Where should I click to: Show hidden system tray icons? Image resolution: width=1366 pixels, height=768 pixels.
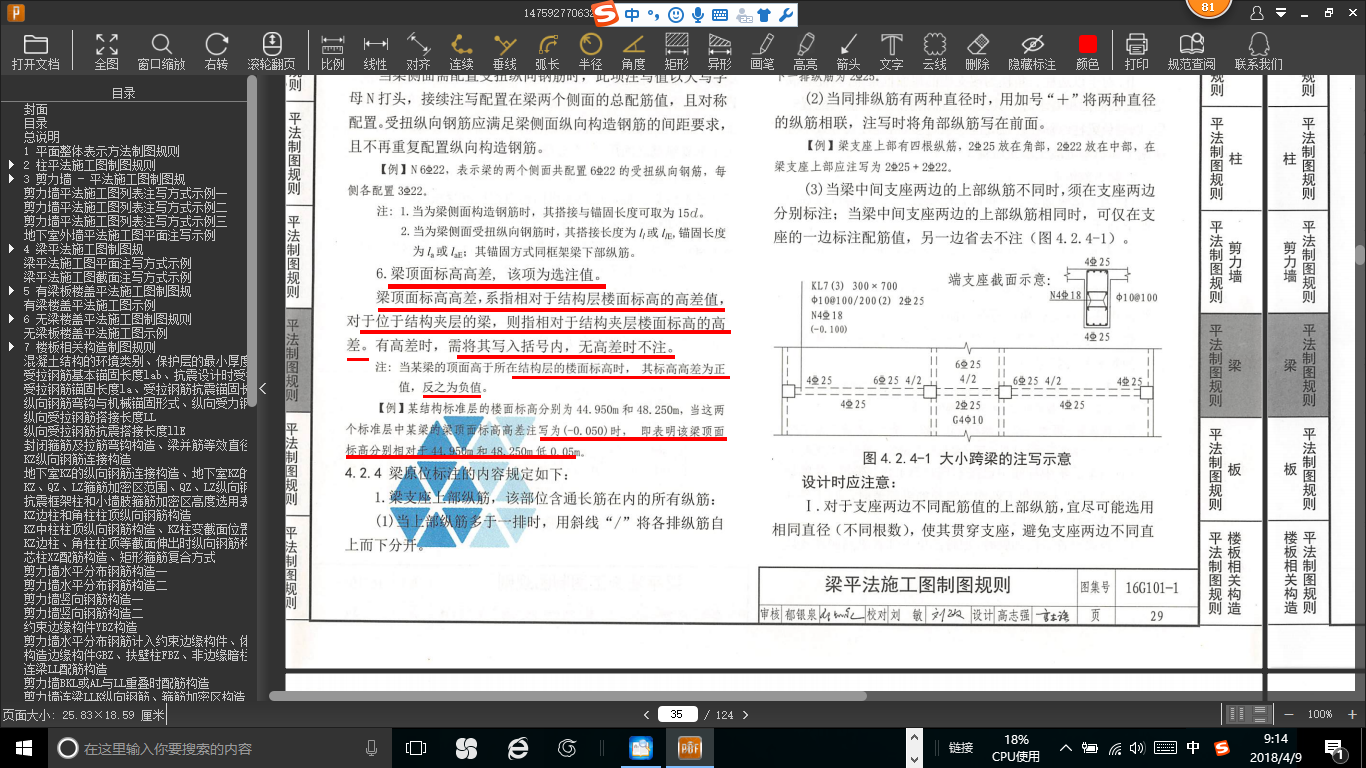pos(1068,748)
